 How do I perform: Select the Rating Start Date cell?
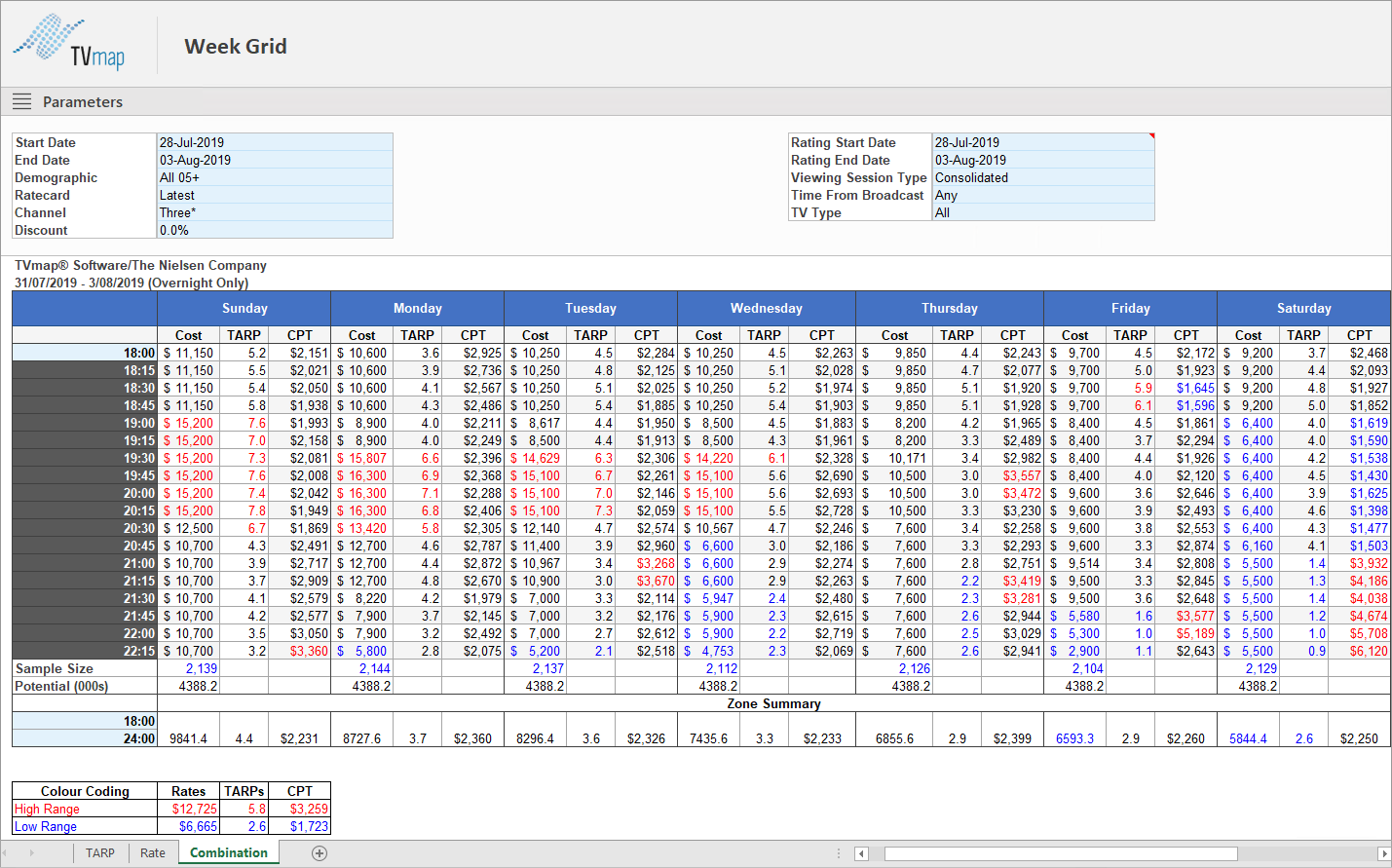tap(1043, 142)
